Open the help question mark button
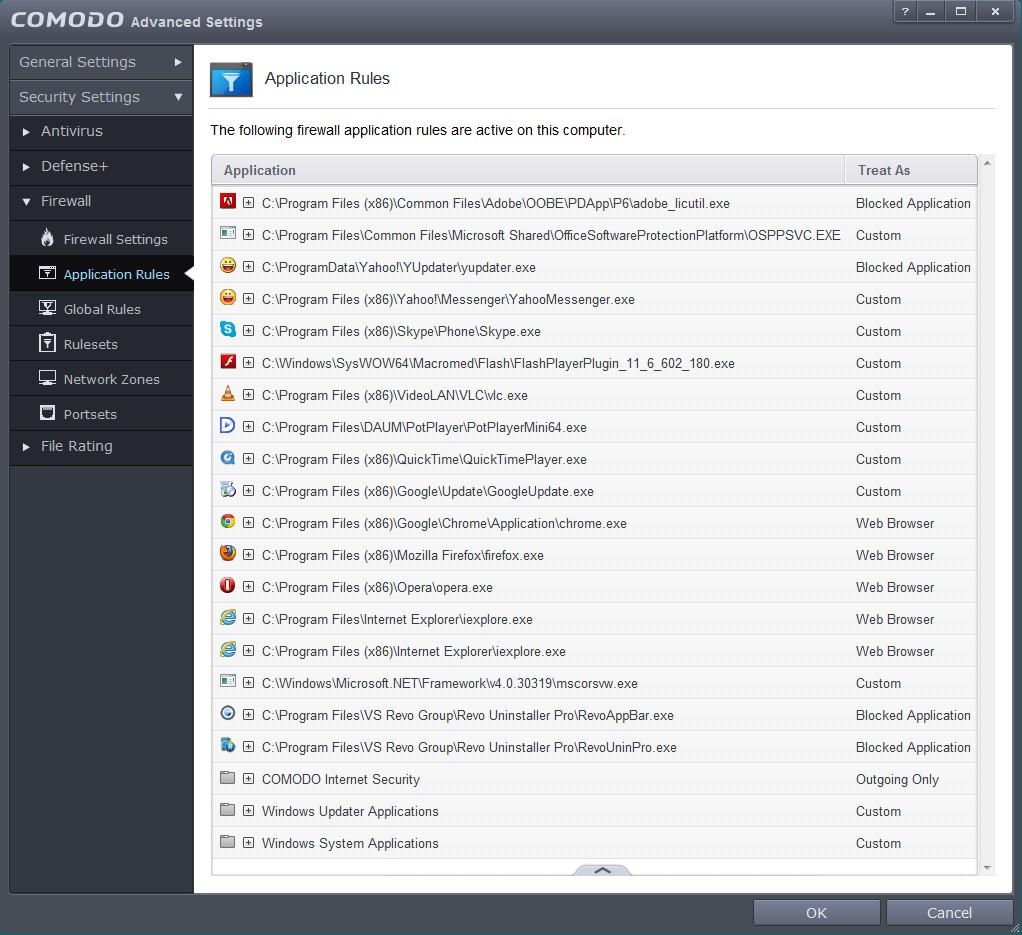This screenshot has width=1022, height=935. (905, 11)
